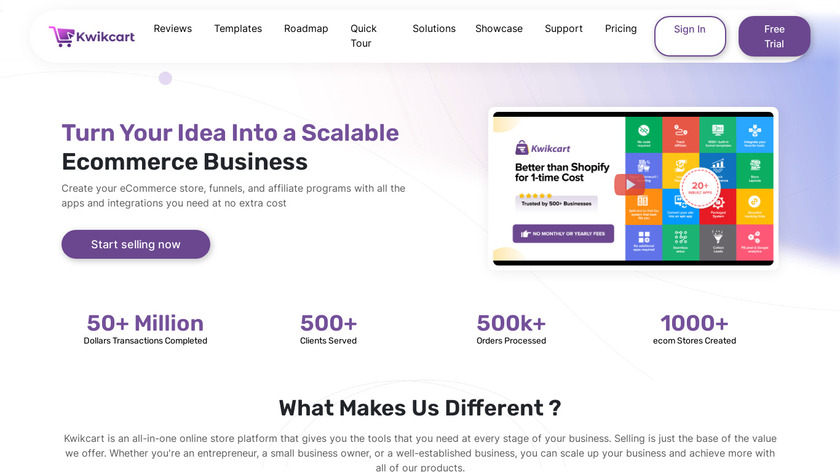
Task: Click the 'Start selling now' button
Action: click(x=136, y=244)
